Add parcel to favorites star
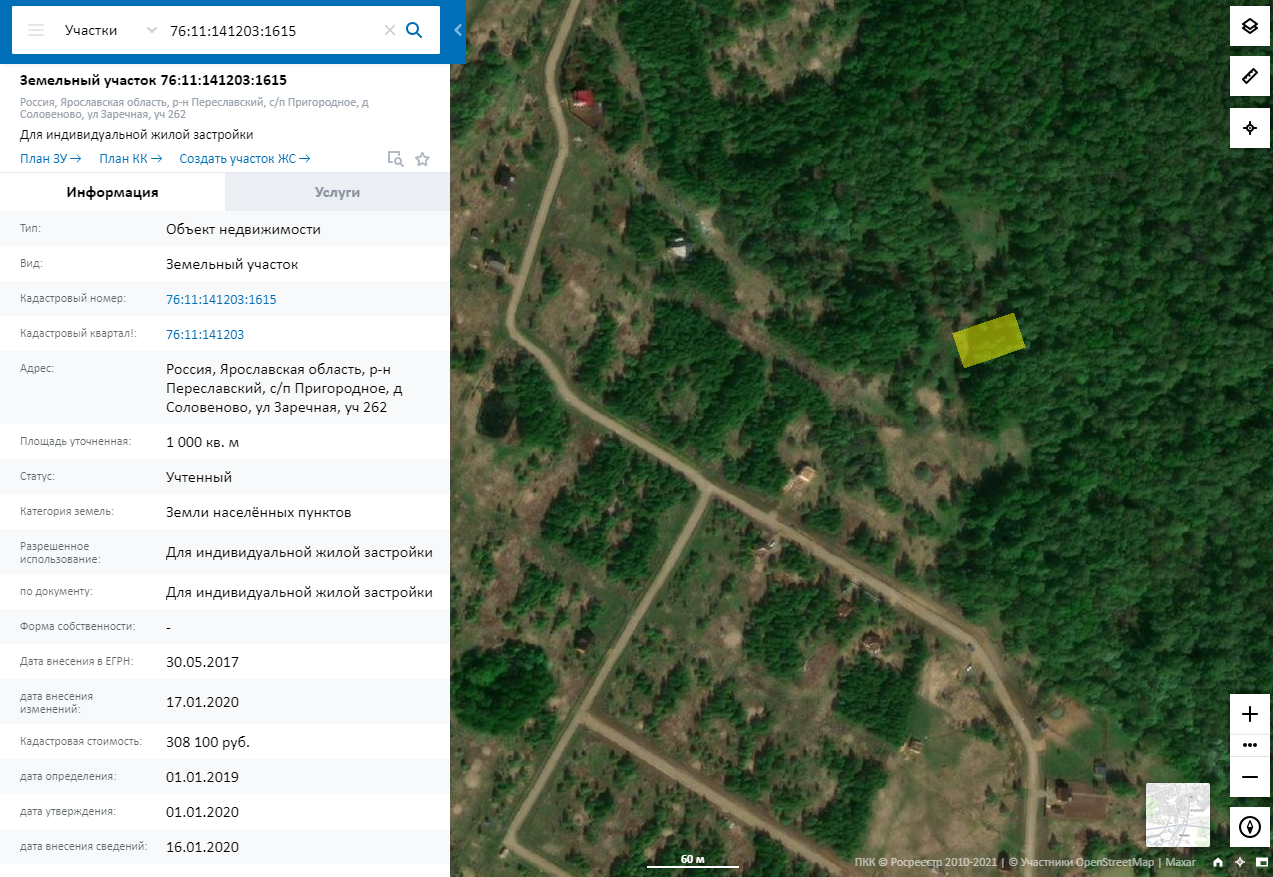Viewport: 1273px width, 877px height. 422,158
